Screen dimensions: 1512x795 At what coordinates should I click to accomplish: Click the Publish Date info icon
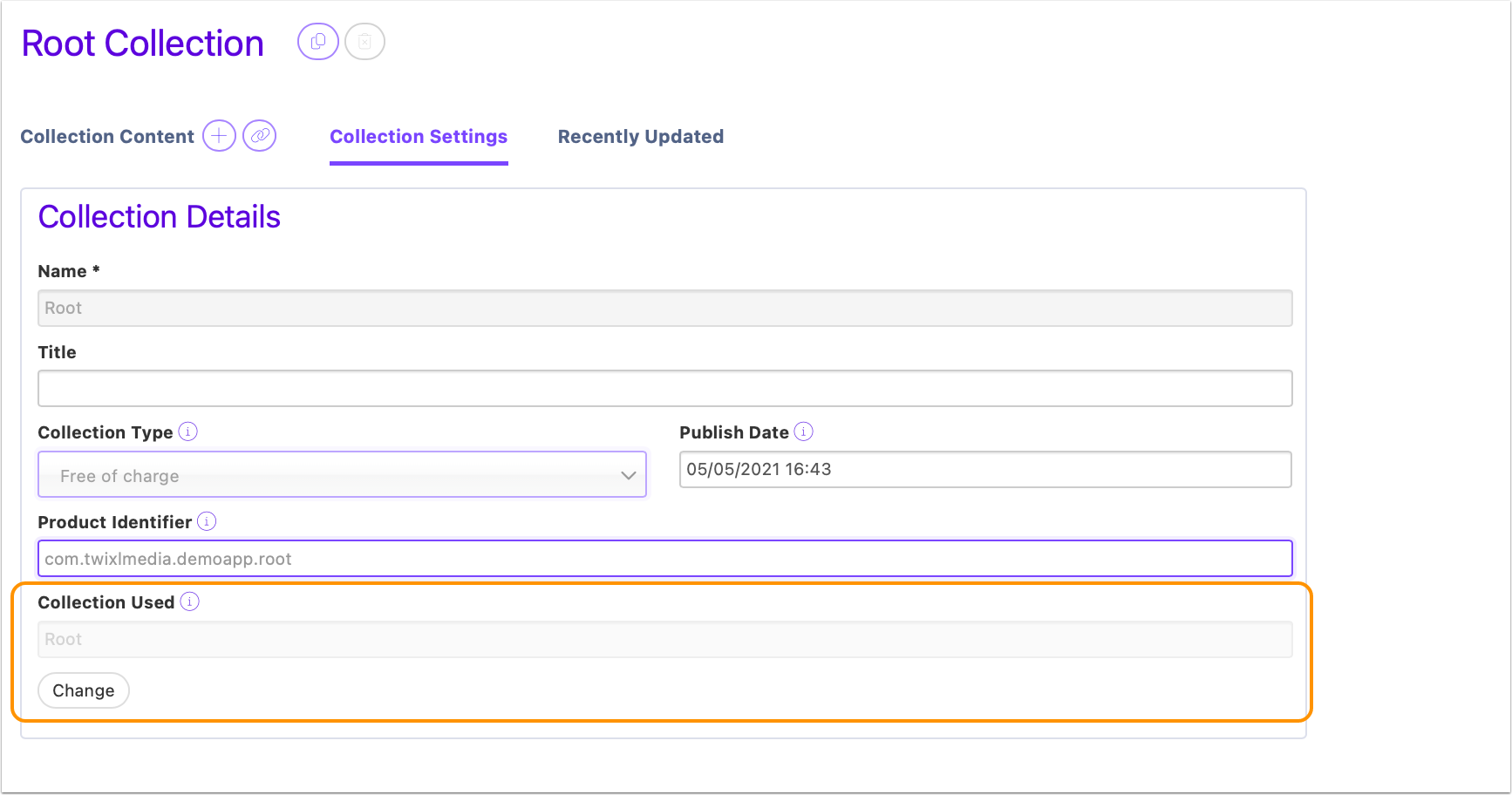click(804, 431)
